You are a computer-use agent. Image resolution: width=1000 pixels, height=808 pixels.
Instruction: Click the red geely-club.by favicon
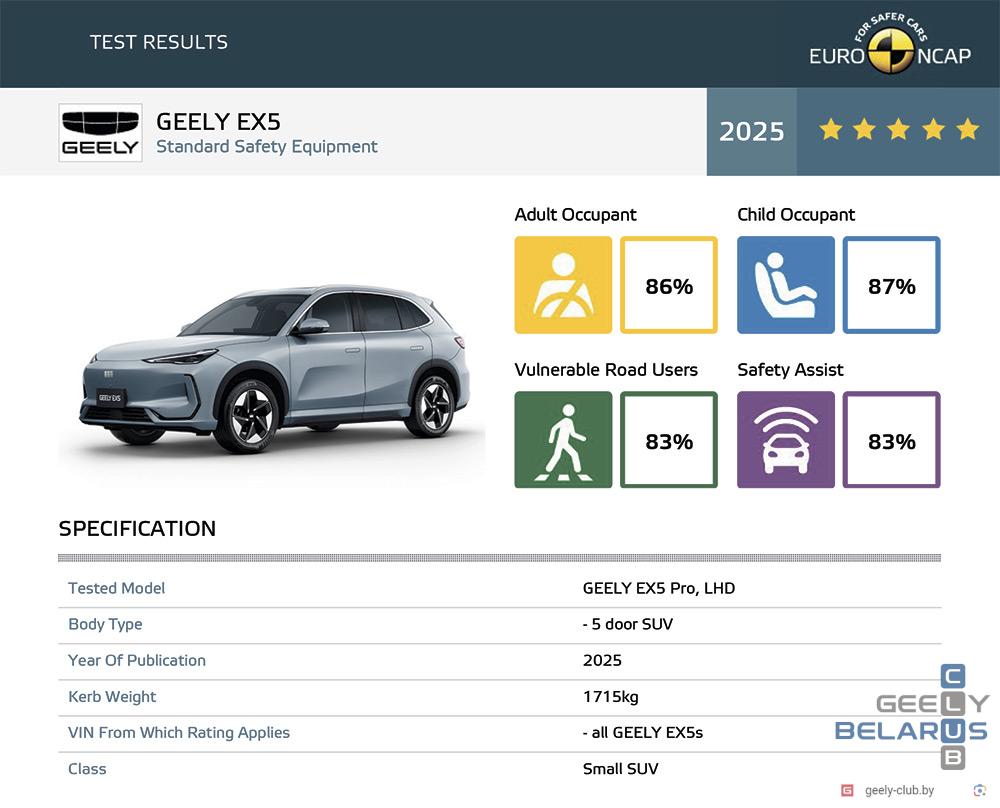pos(847,790)
